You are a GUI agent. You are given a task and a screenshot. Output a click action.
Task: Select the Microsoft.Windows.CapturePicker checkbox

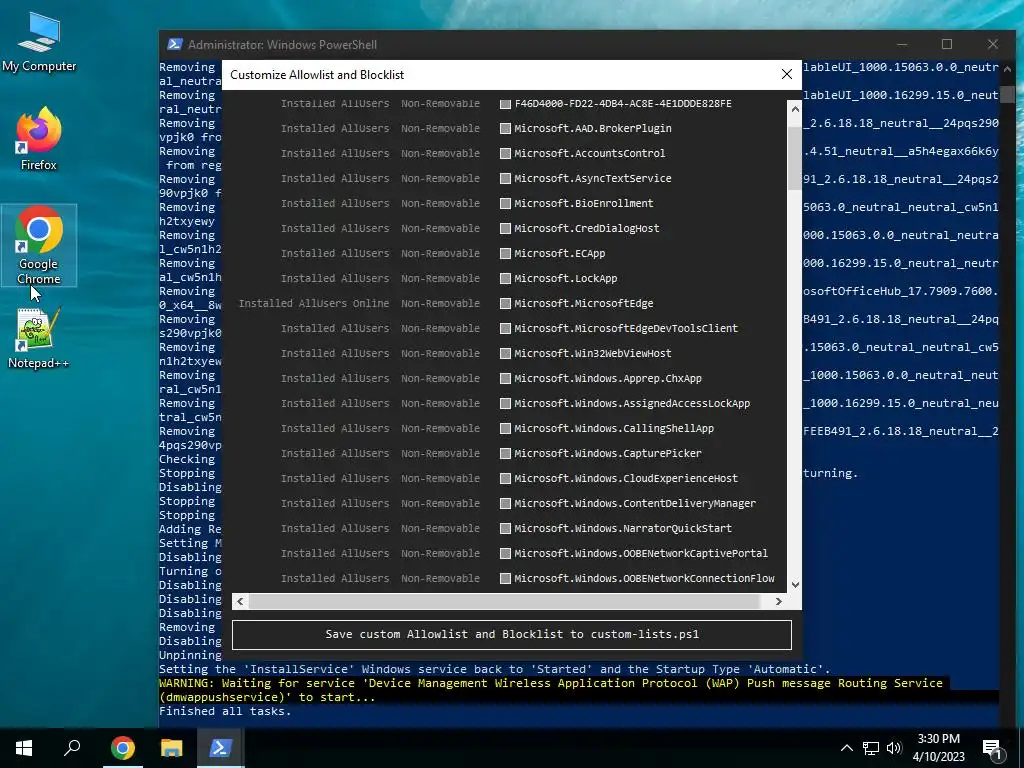coord(505,453)
